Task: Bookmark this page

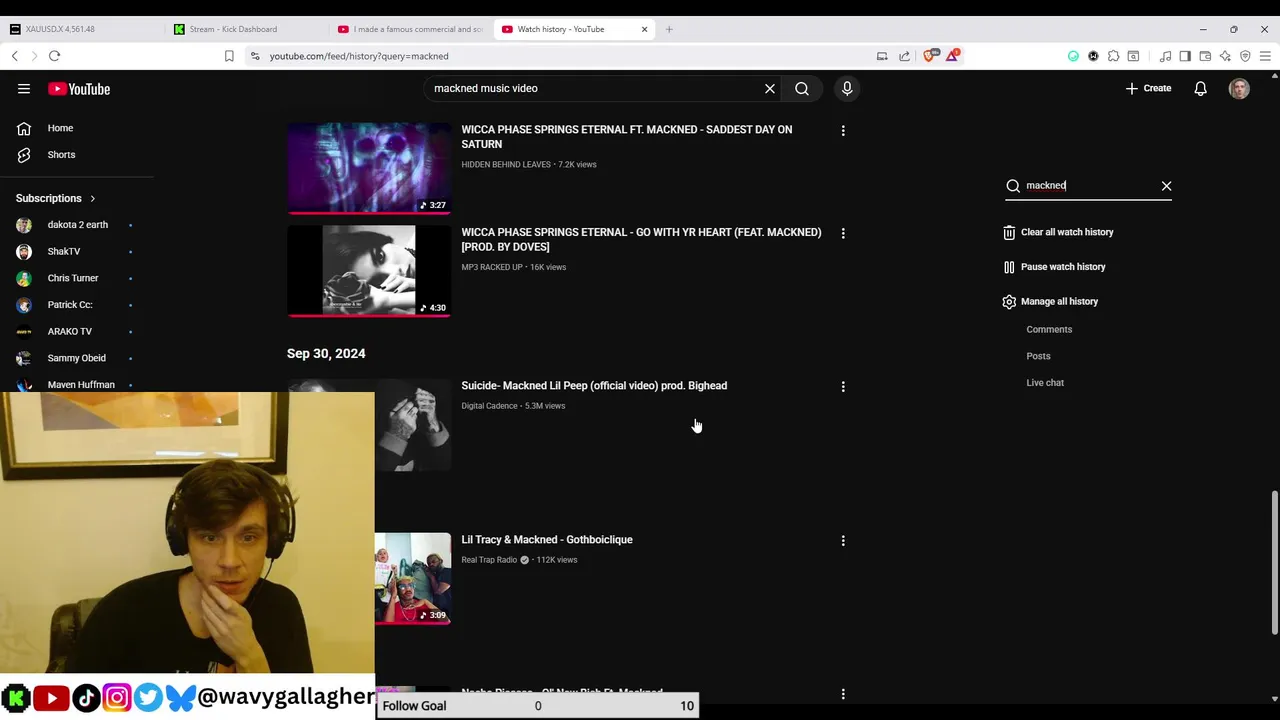Action: click(x=229, y=56)
